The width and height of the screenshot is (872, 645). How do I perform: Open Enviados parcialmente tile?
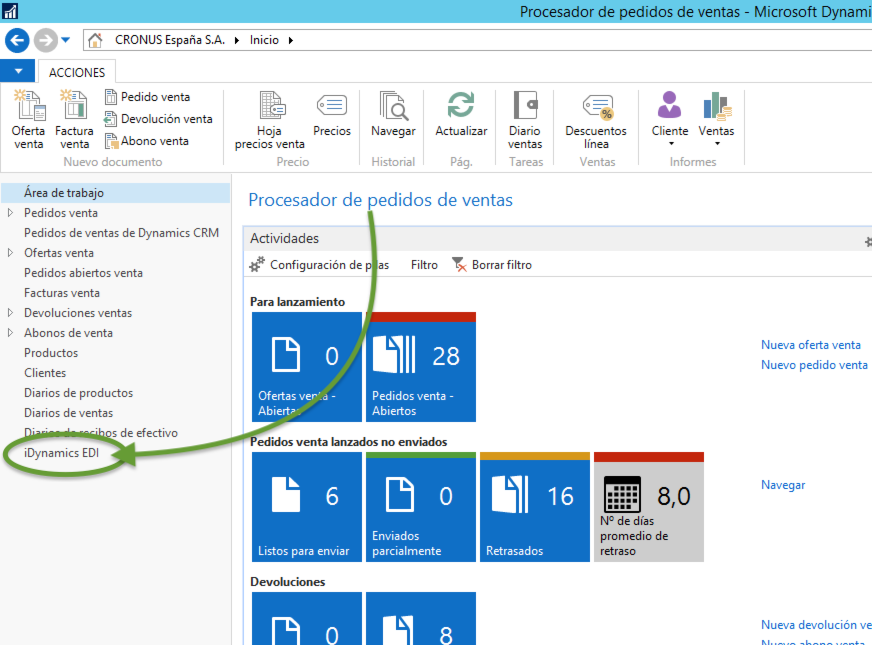coord(421,507)
